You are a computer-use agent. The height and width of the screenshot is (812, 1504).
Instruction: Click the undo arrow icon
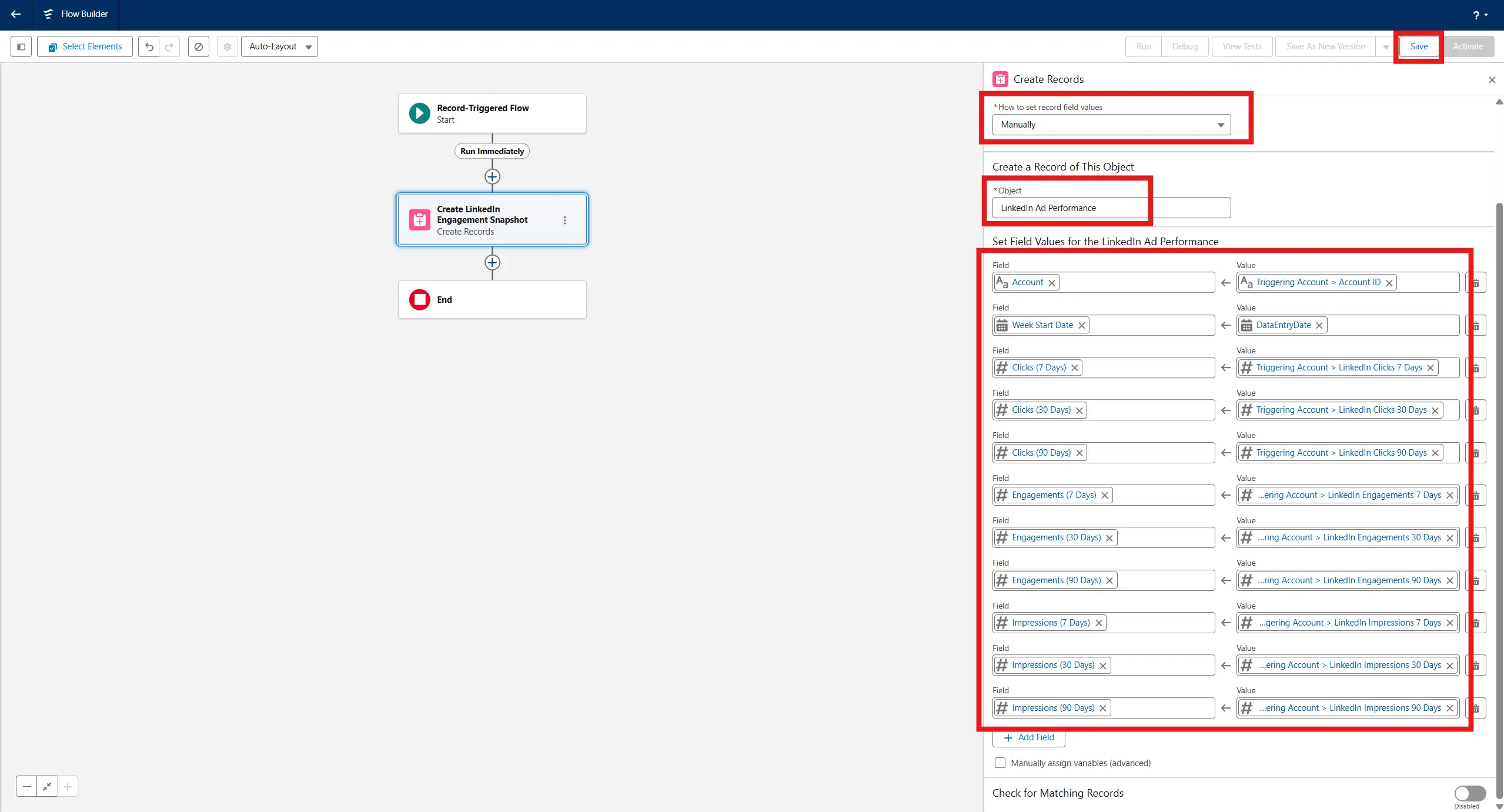(x=149, y=46)
